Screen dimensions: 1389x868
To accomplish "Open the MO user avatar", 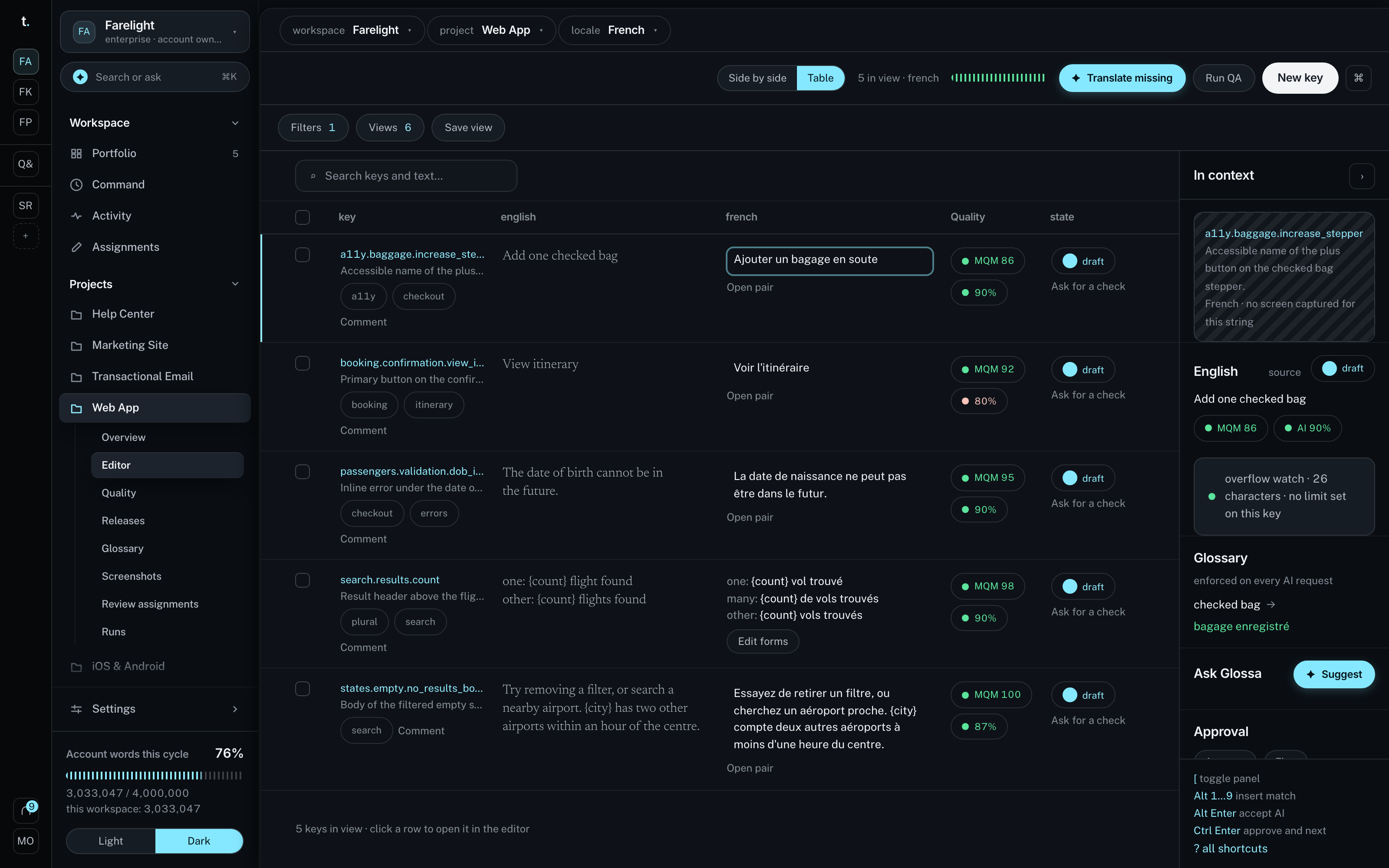I will click(26, 841).
